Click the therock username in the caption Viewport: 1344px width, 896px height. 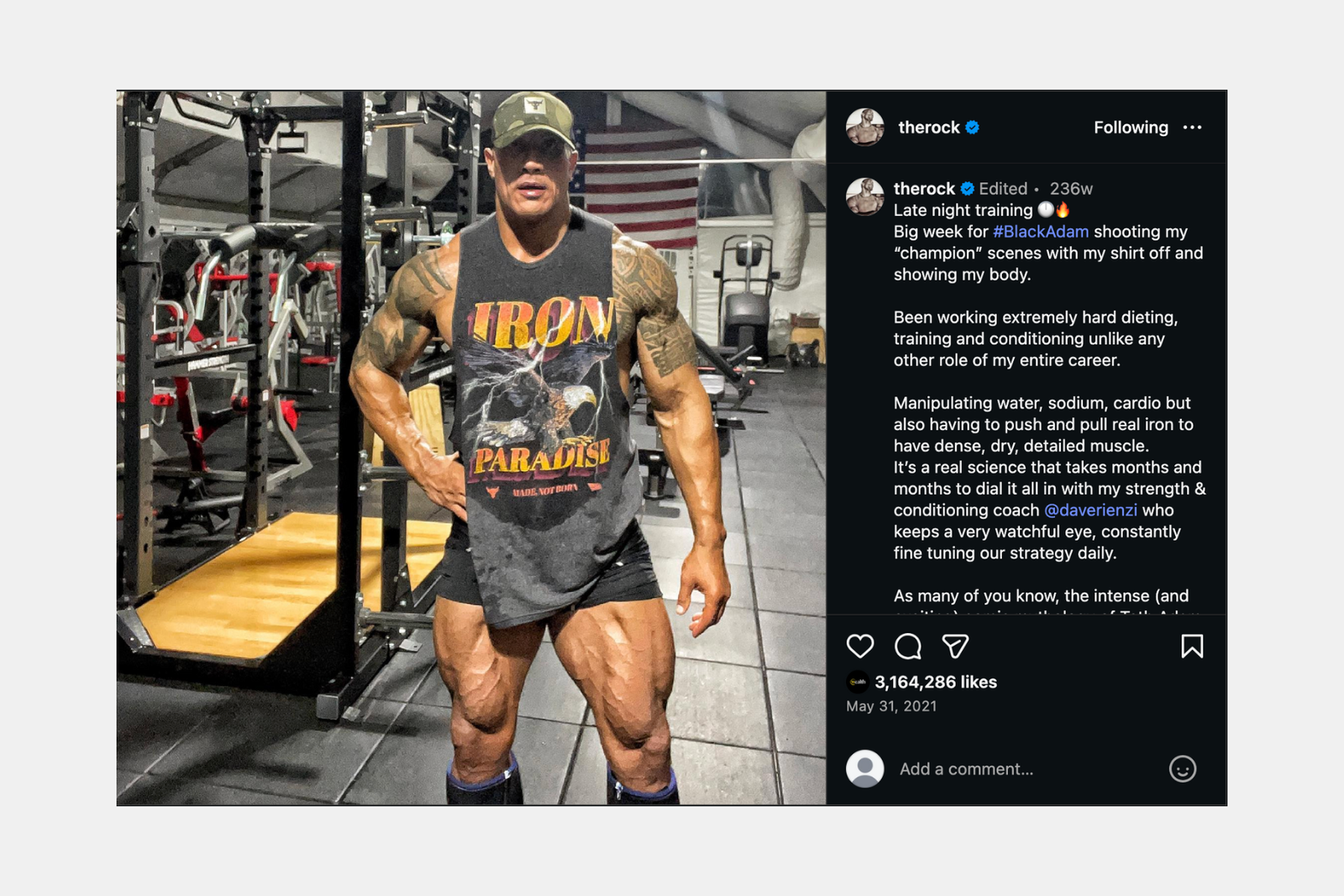(x=924, y=189)
